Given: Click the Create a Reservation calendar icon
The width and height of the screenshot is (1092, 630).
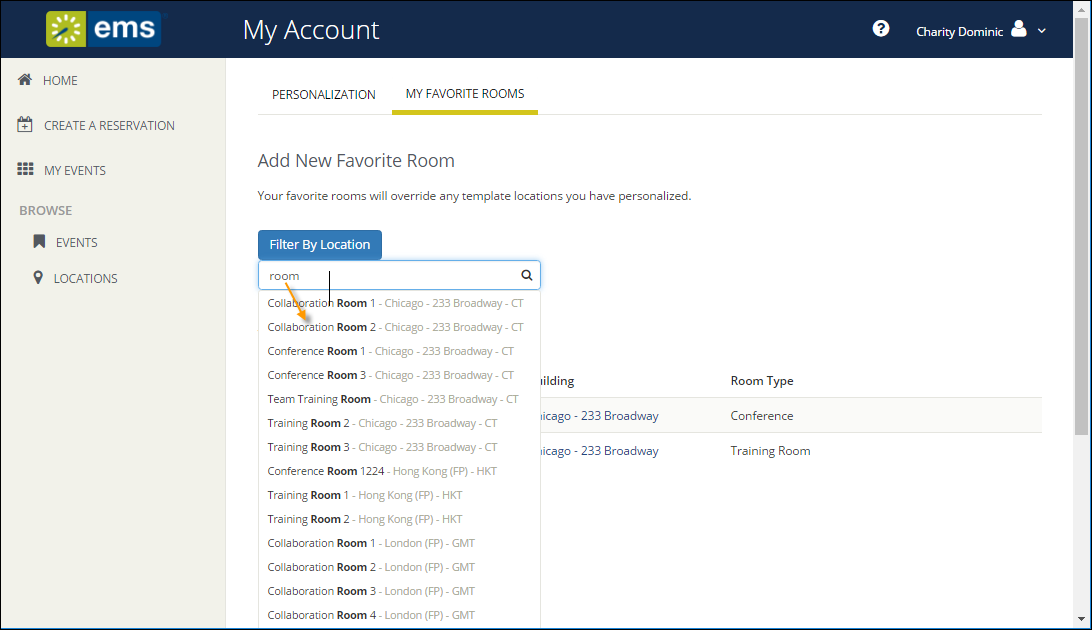Looking at the screenshot, I should click(x=26, y=125).
